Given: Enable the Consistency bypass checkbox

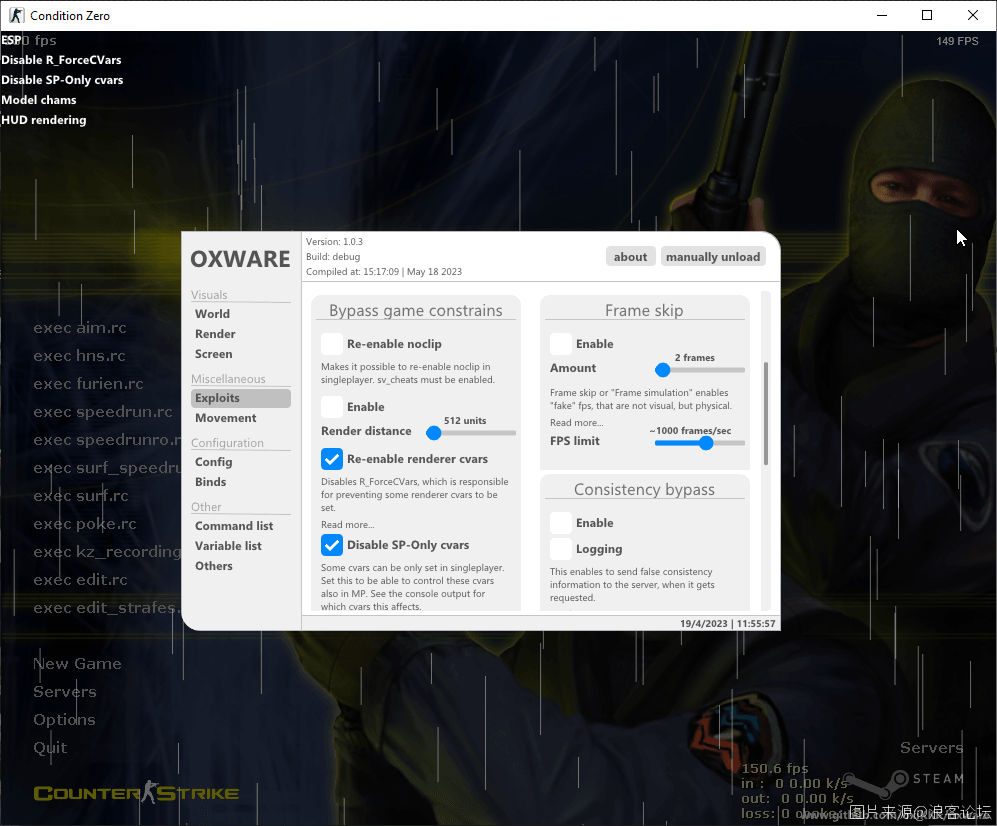Looking at the screenshot, I should (561, 523).
